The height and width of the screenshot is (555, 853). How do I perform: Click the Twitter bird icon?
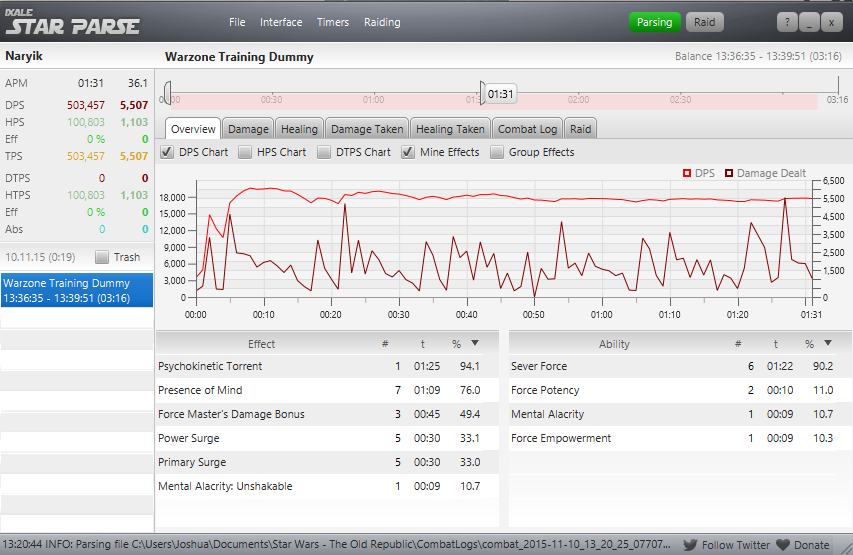[x=690, y=545]
